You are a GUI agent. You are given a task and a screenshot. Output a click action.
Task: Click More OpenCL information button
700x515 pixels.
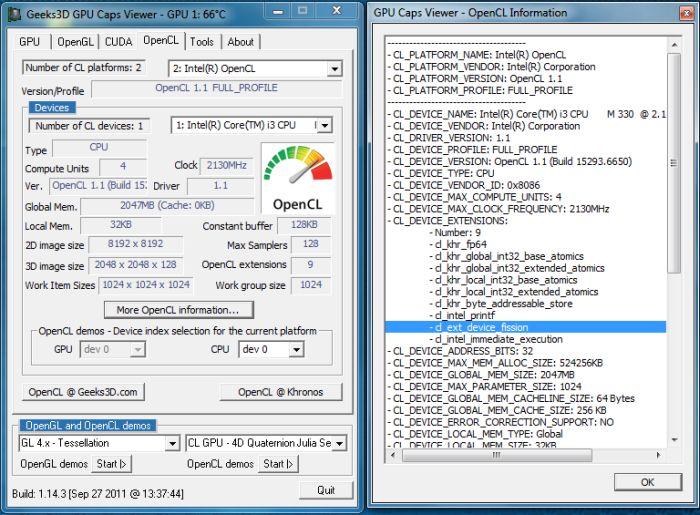coord(179,310)
